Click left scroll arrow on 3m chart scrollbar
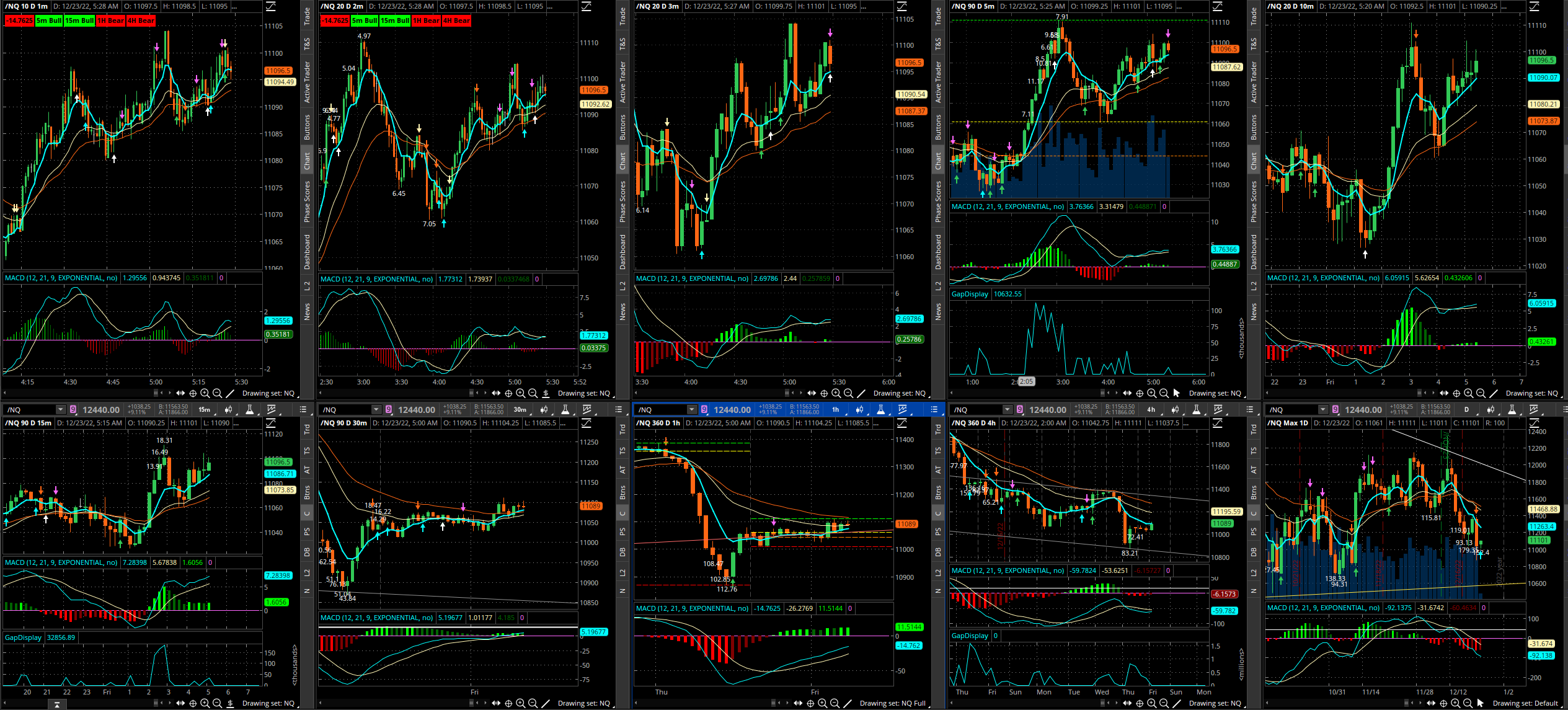The image size is (1568, 710). pos(636,393)
